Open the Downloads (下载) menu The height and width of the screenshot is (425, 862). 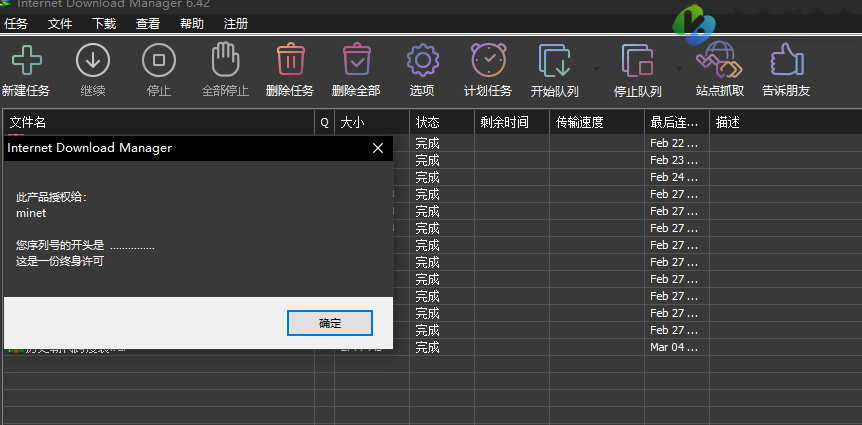click(103, 23)
